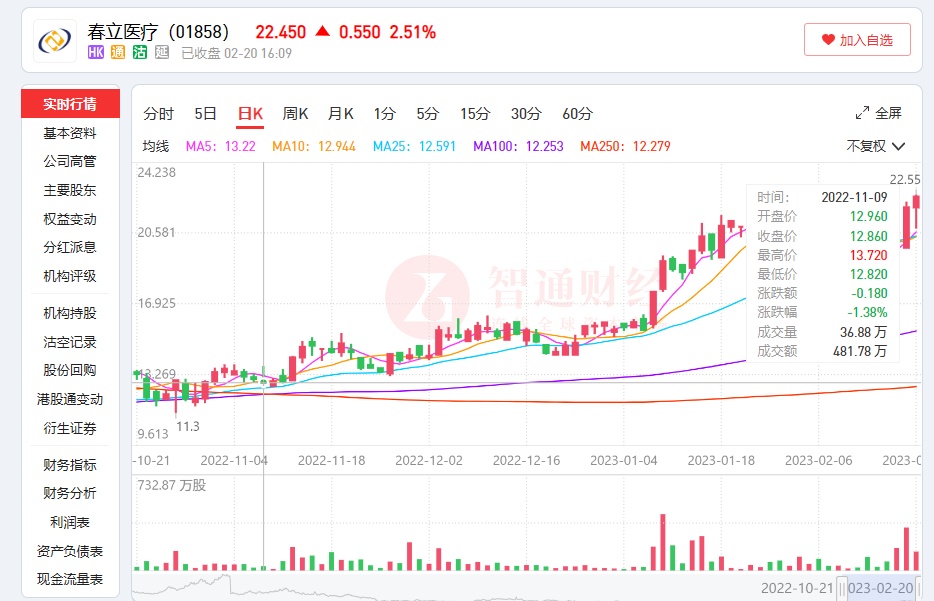
Task: Click the green 沽 badge icon
Action: pos(140,52)
